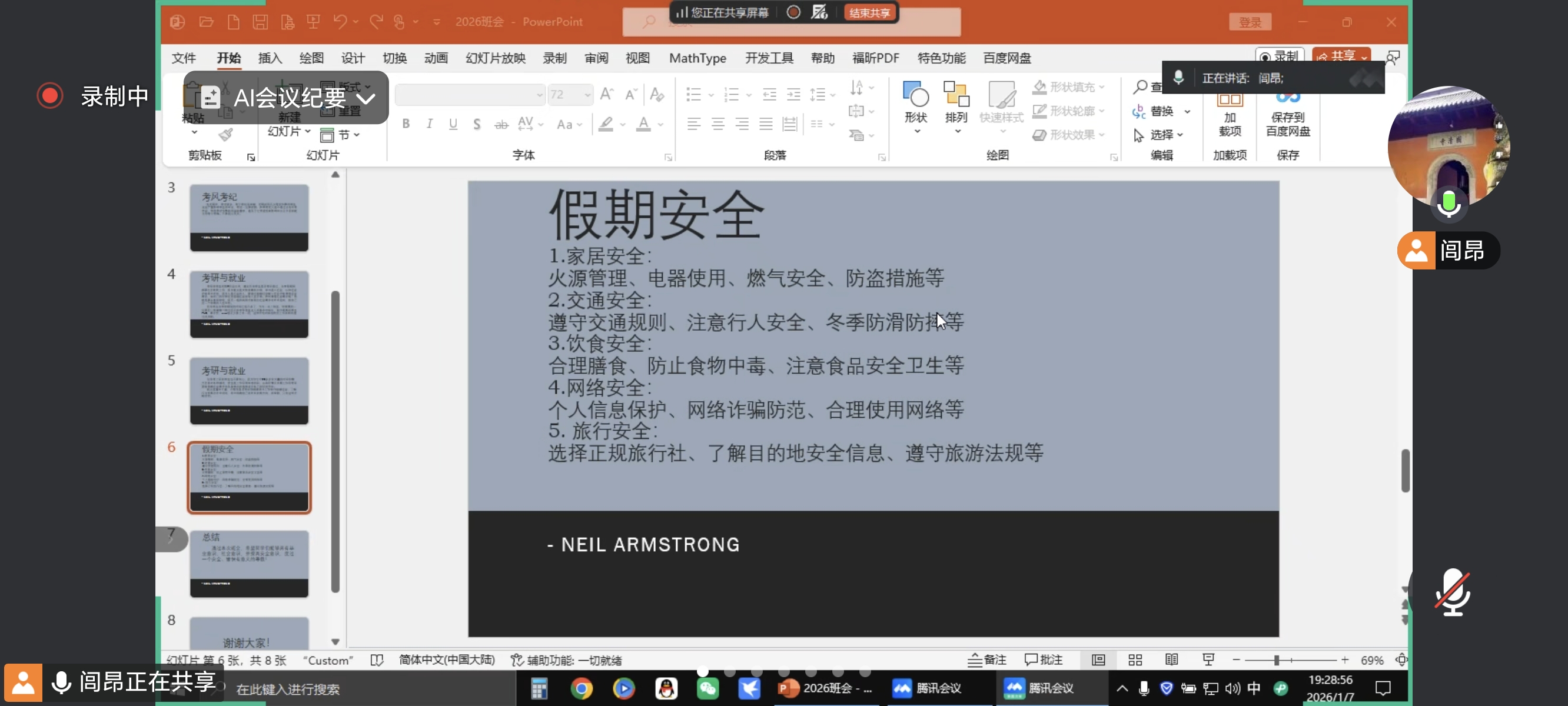The height and width of the screenshot is (706, 1568).
Task: Toggle the Notes pane in status bar
Action: tap(987, 660)
